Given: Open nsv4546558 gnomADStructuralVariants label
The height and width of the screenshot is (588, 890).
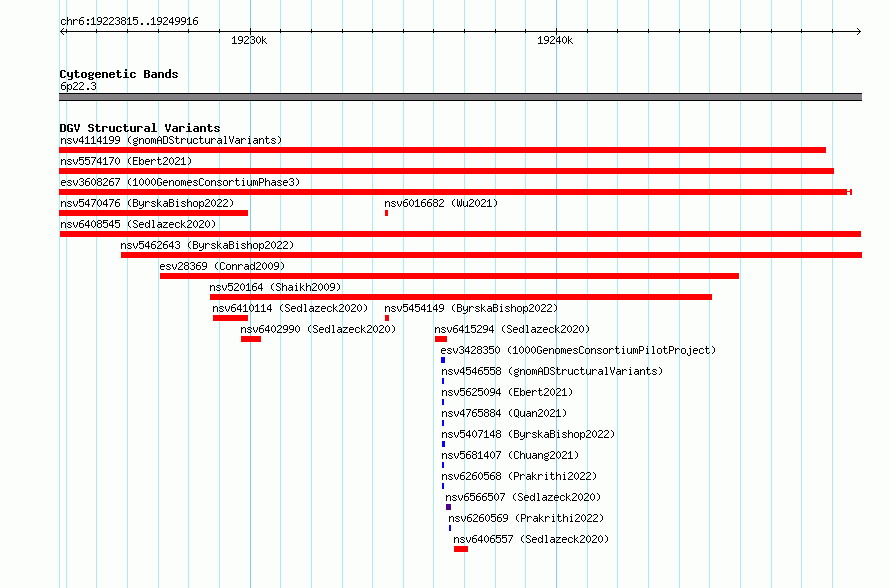Looking at the screenshot, I should 552,371.
